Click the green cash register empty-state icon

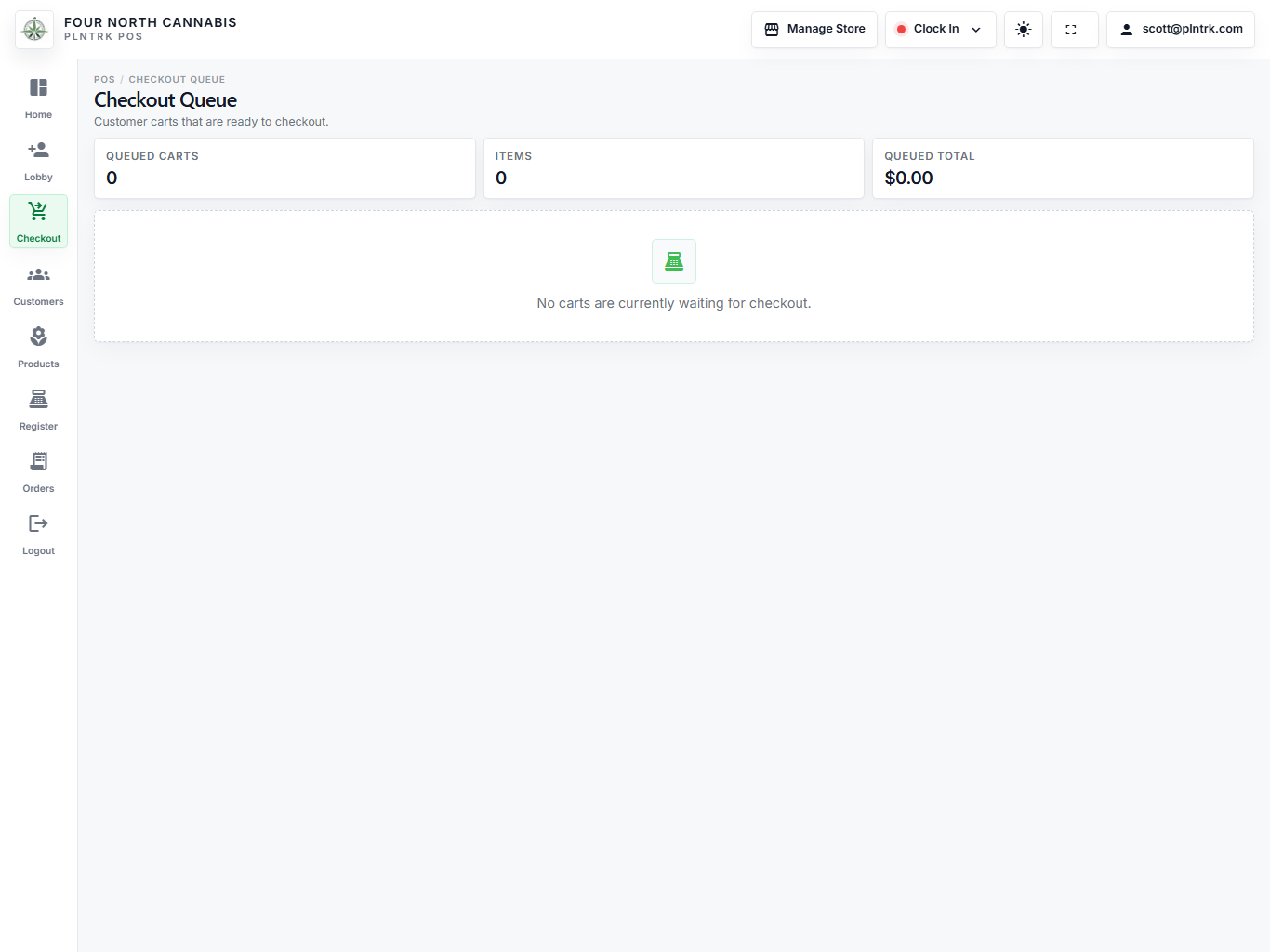[x=674, y=261]
